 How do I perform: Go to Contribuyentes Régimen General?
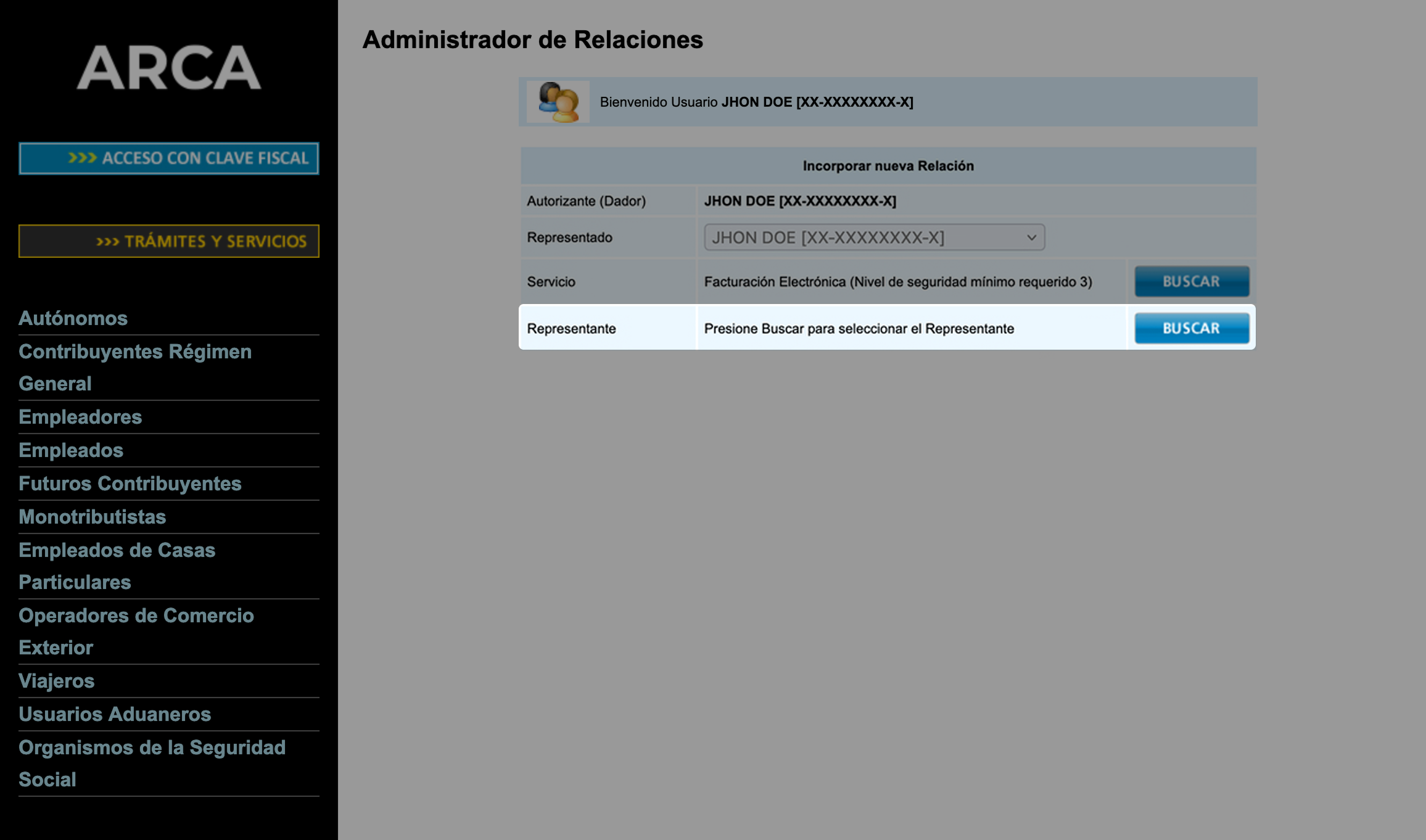[x=135, y=367]
